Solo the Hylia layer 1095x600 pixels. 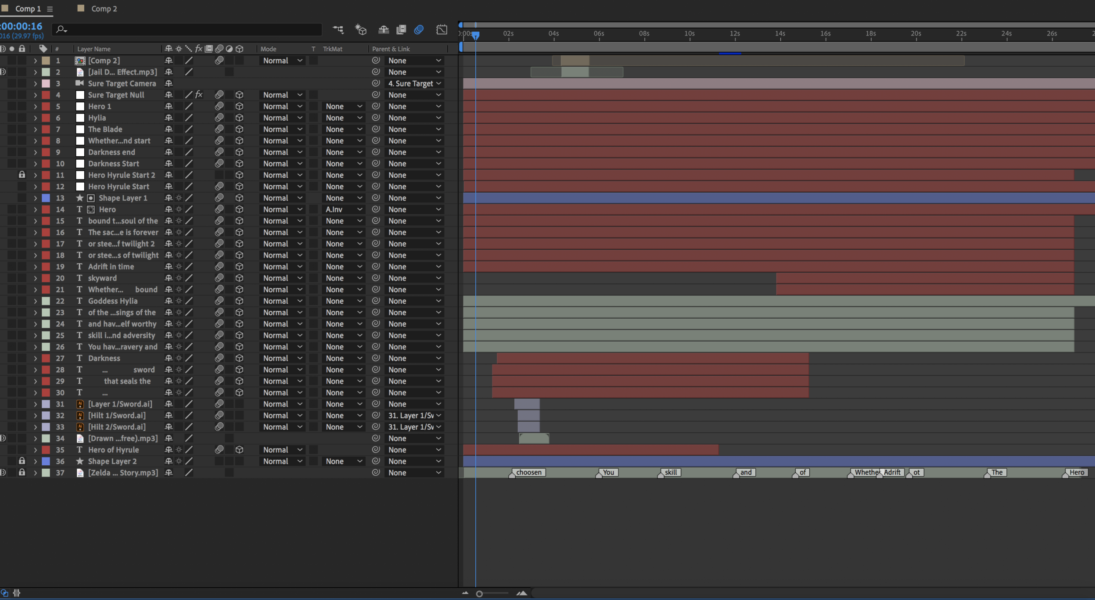(13, 117)
